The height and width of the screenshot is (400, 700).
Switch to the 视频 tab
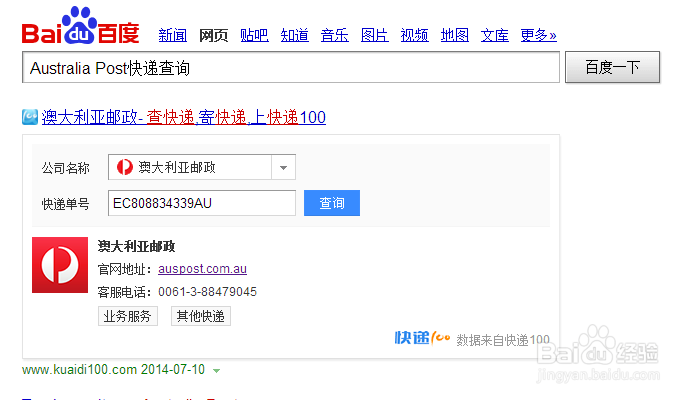[414, 35]
